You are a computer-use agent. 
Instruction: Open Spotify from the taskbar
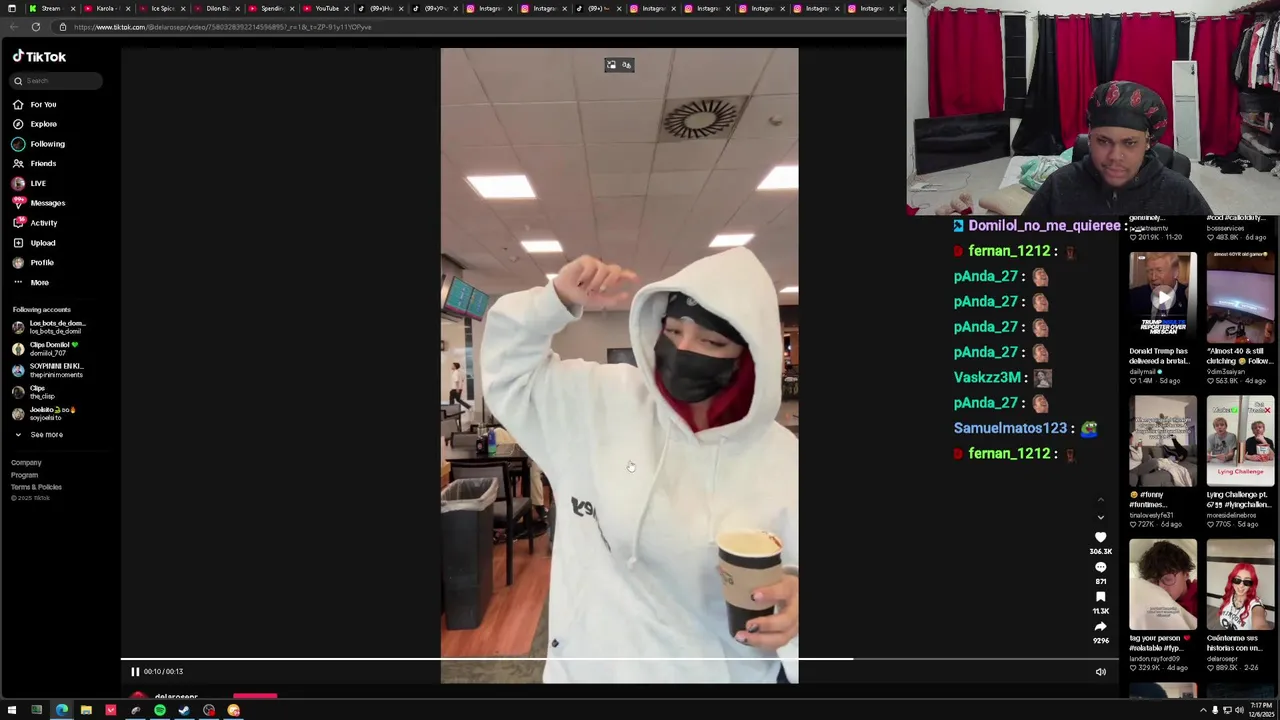(x=160, y=710)
